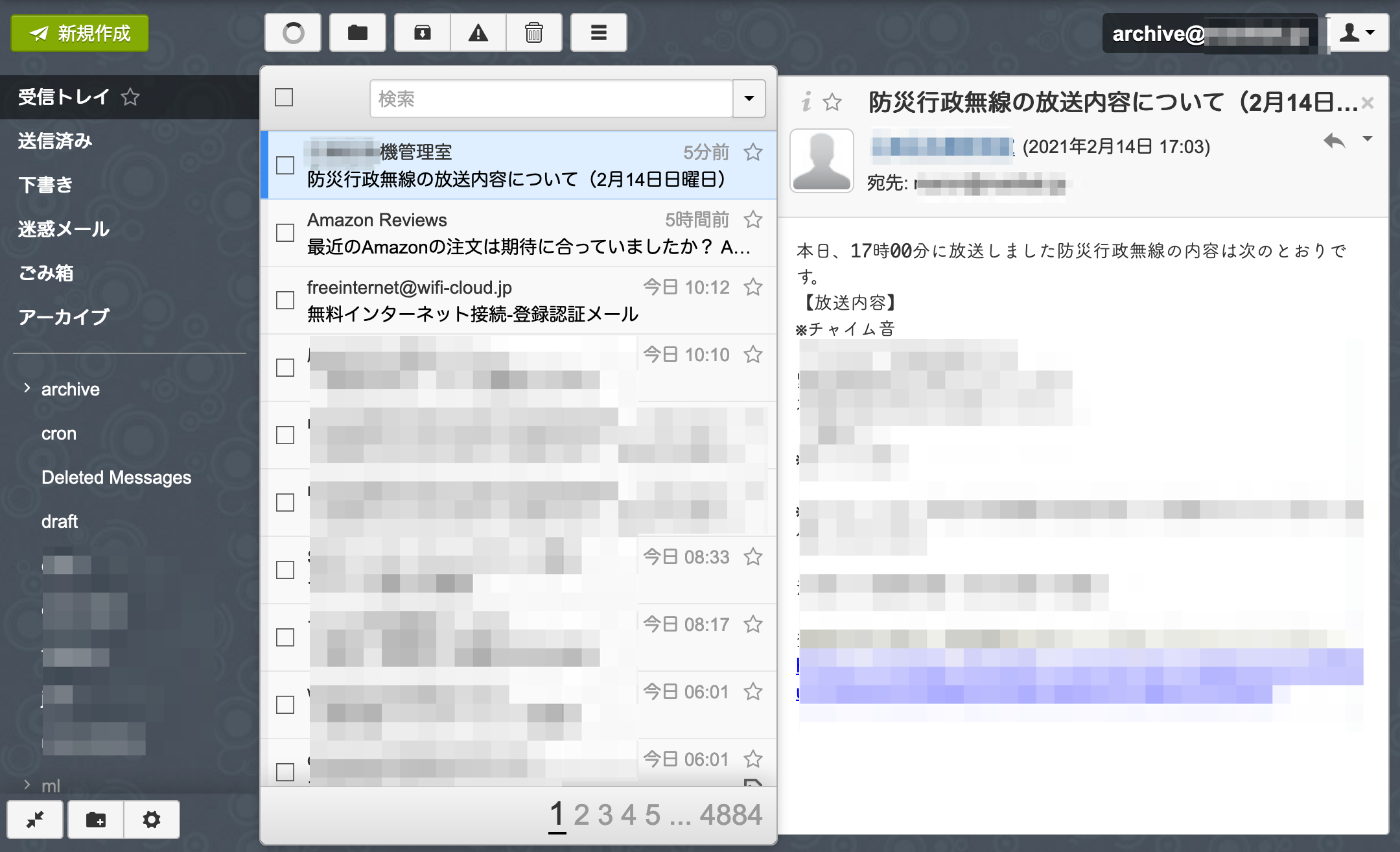Click the 新規作成 compose button
Image resolution: width=1400 pixels, height=852 pixels.
point(80,33)
